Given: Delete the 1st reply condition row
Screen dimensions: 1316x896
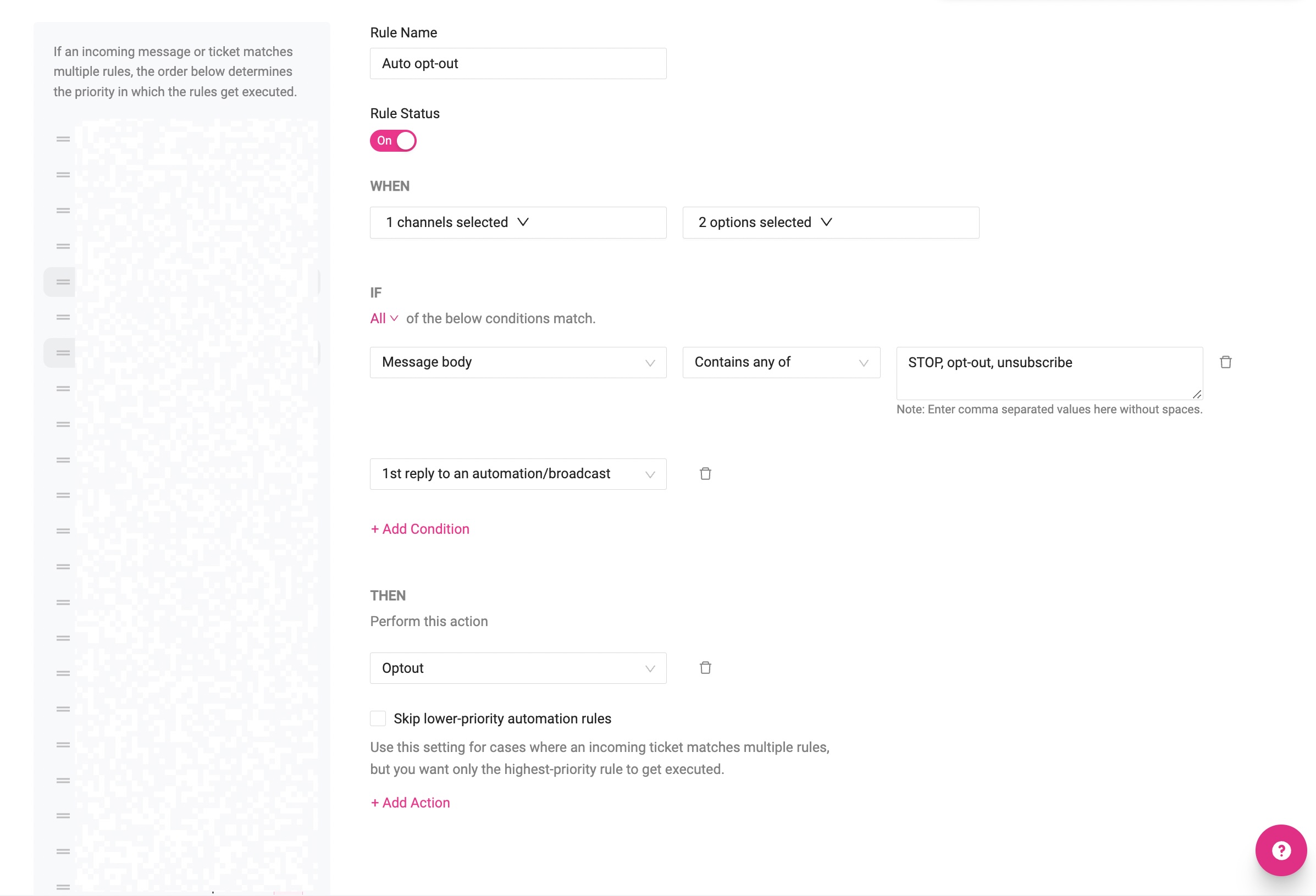Looking at the screenshot, I should (705, 473).
